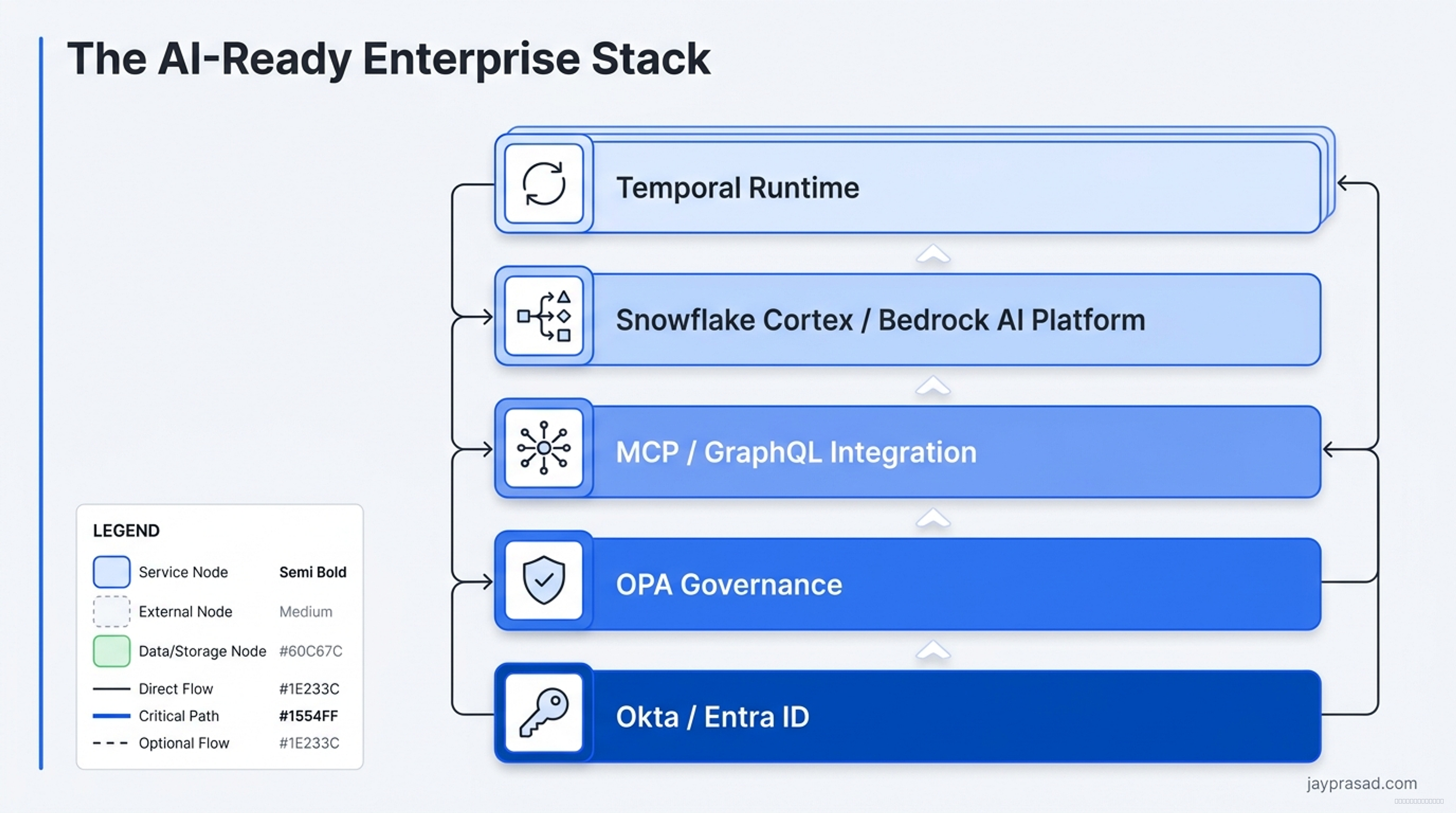Screen dimensions: 1456x813
Task: Open the jayprasad.com link
Action: [1362, 784]
